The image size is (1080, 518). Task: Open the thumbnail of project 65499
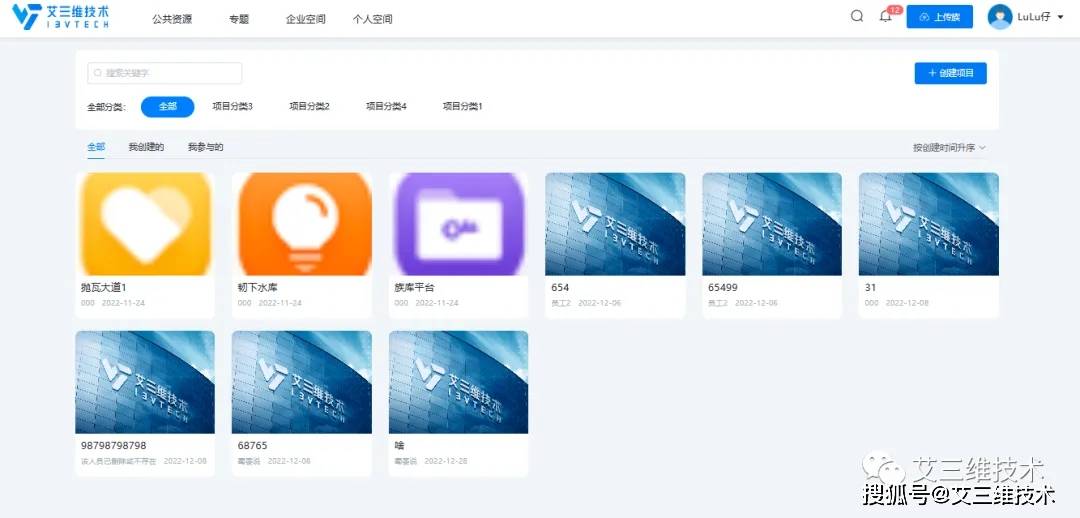[x=772, y=224]
